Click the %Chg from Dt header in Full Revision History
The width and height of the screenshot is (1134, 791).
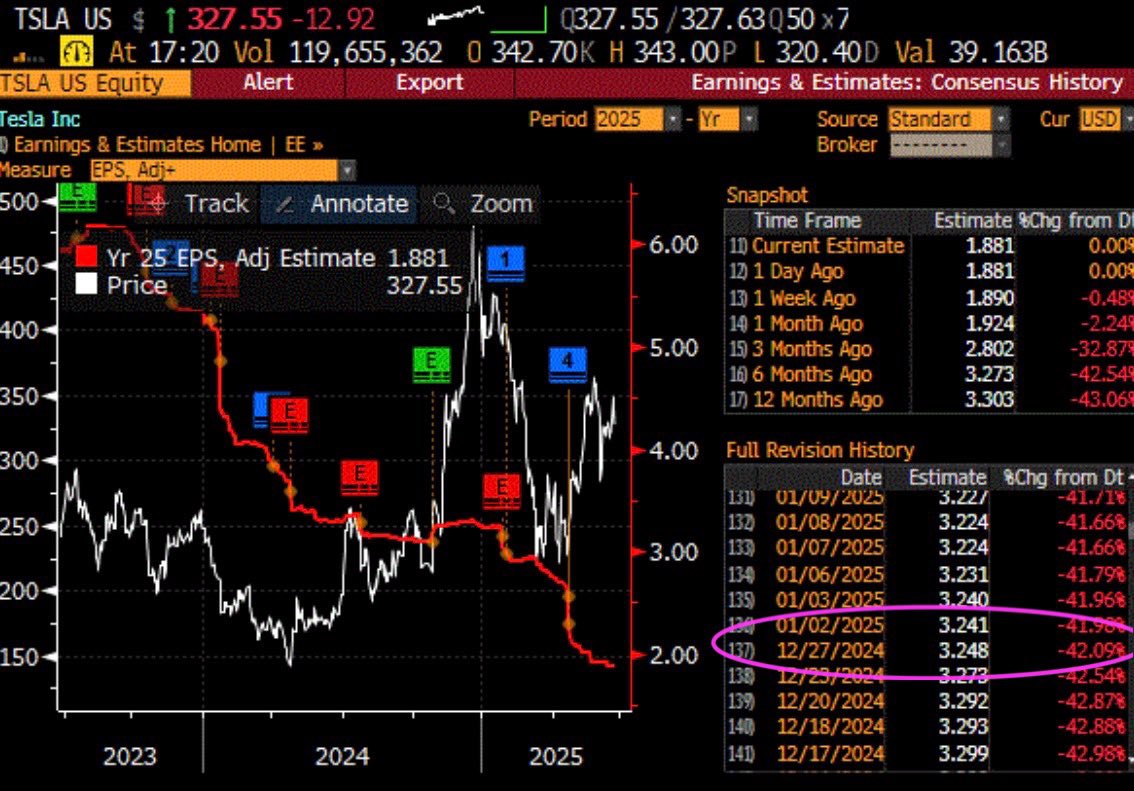point(1064,477)
